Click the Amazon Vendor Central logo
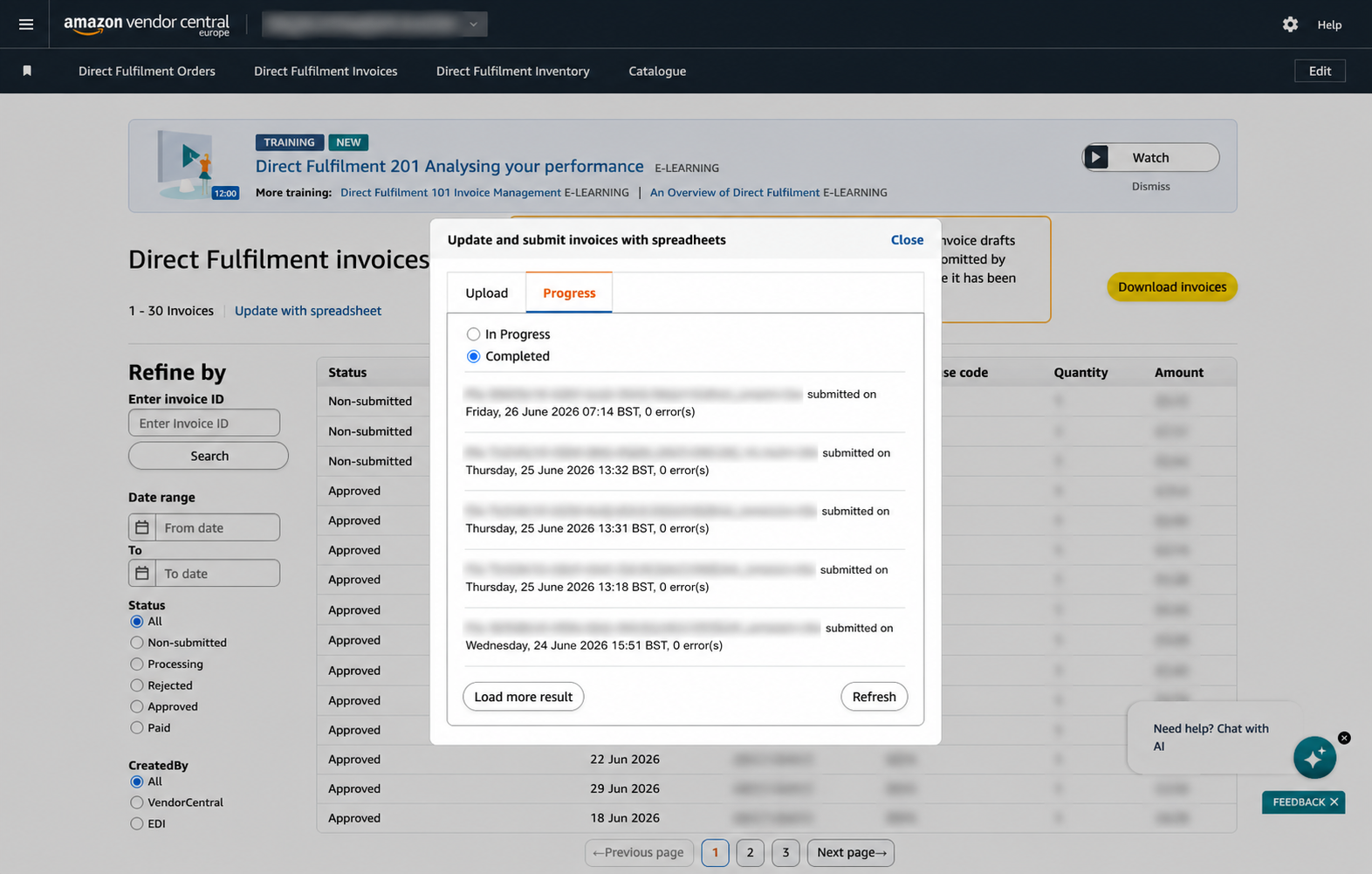 (x=147, y=24)
